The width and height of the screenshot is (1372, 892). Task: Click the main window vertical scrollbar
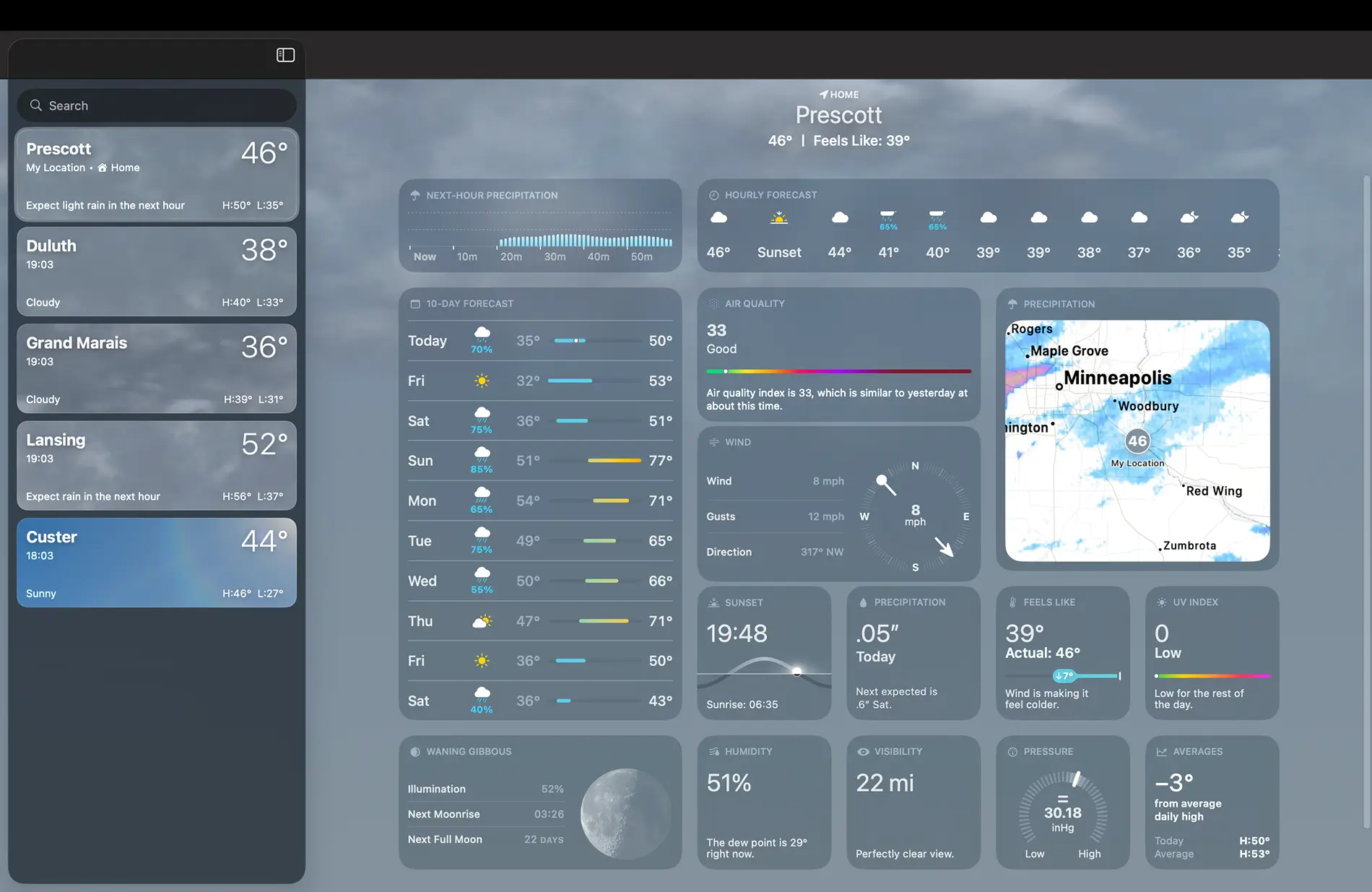pos(1366,502)
